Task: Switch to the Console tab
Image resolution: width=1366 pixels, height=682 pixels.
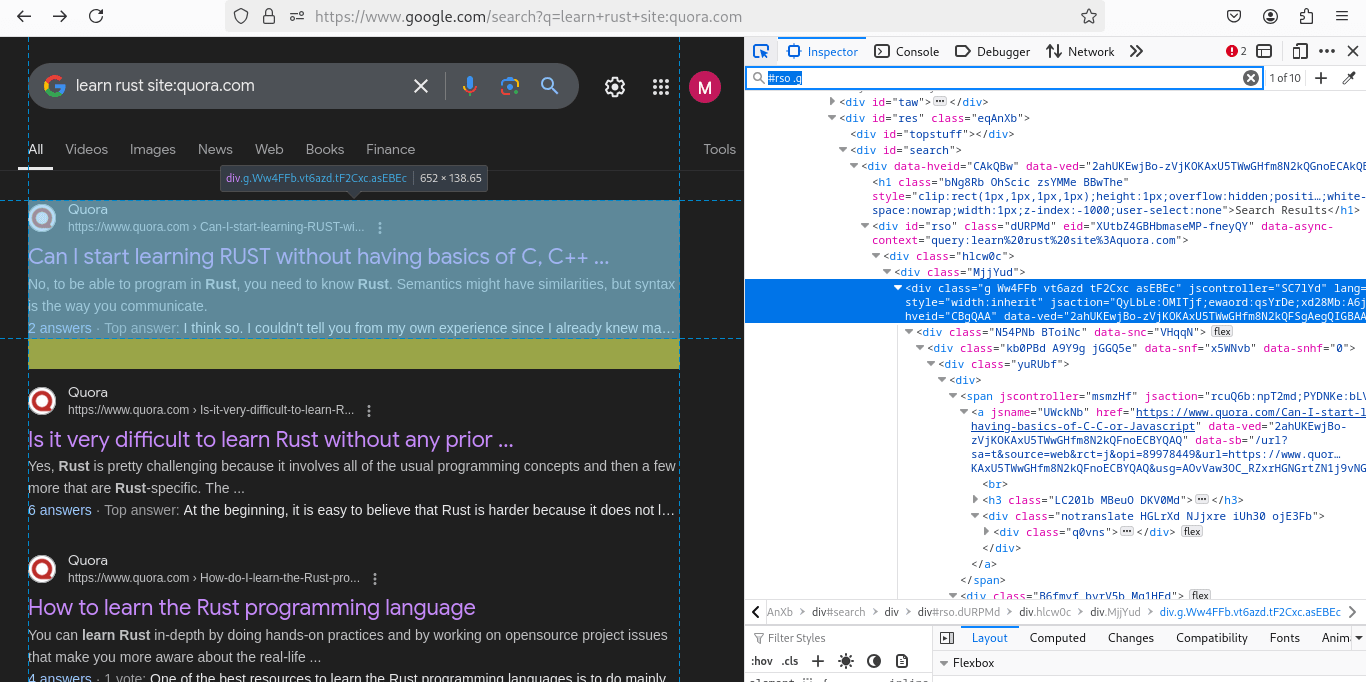Action: 907,51
